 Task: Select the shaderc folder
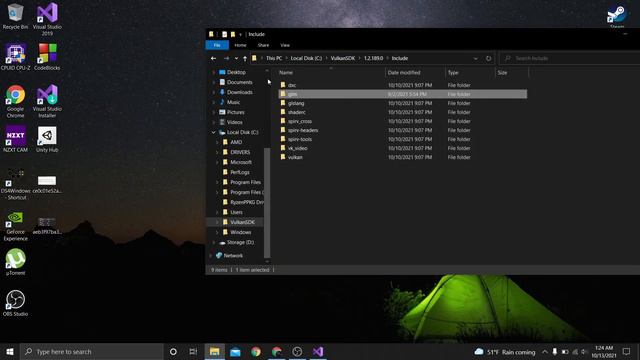(x=297, y=112)
